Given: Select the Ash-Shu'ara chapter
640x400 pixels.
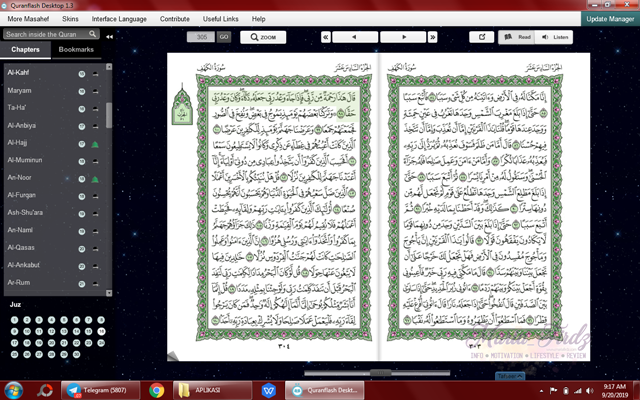Looking at the screenshot, I should tap(25, 213).
